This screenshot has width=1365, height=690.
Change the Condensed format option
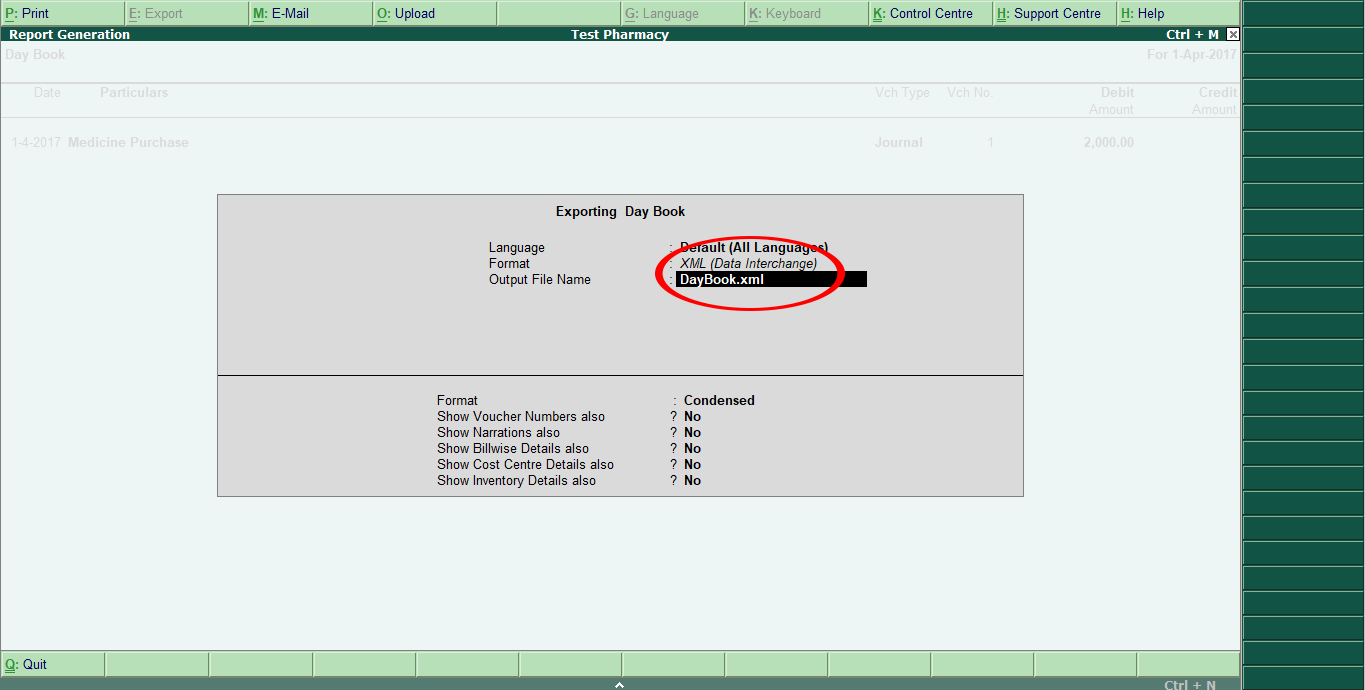[718, 400]
